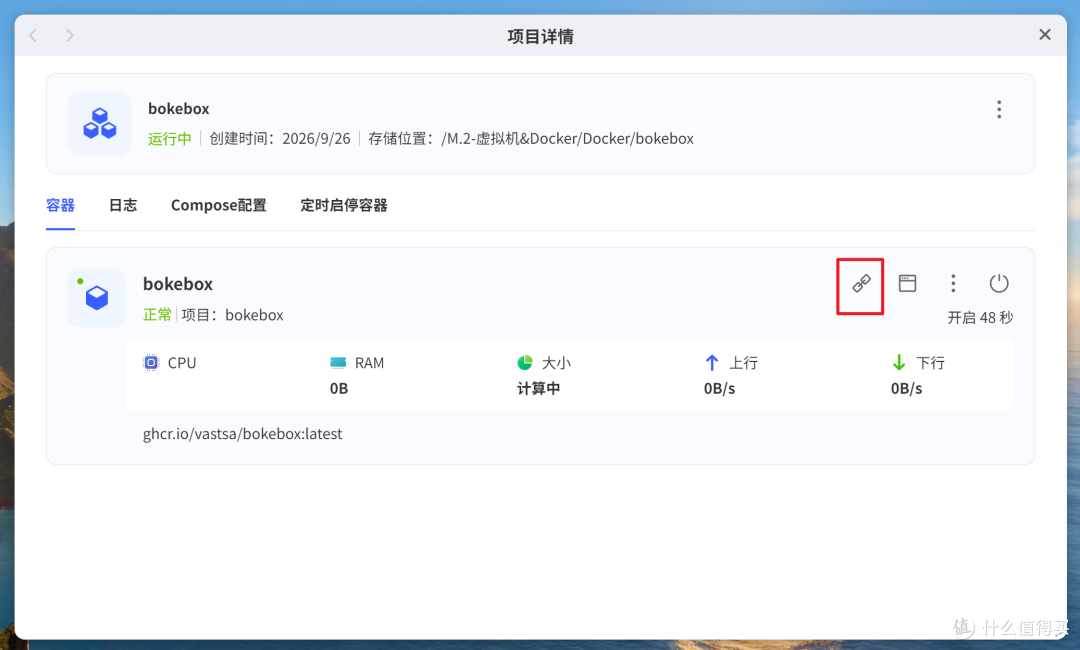Click the 正常 container status text
The width and height of the screenshot is (1080, 650).
coord(157,315)
